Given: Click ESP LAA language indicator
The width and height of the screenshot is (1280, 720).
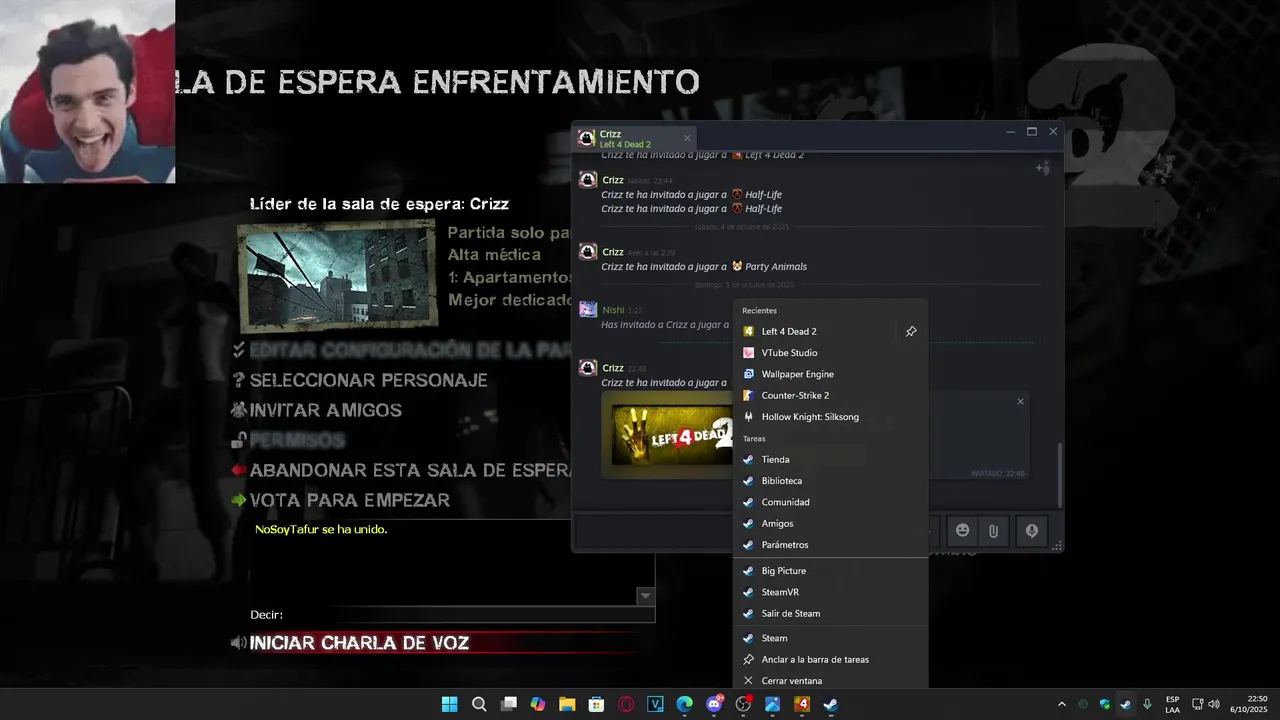Looking at the screenshot, I should pos(1172,704).
